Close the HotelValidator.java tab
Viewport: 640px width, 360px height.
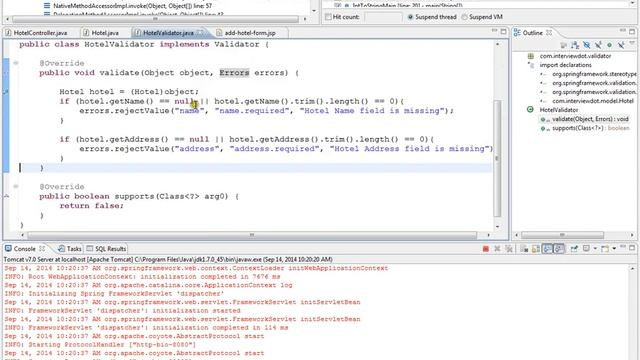coord(200,33)
